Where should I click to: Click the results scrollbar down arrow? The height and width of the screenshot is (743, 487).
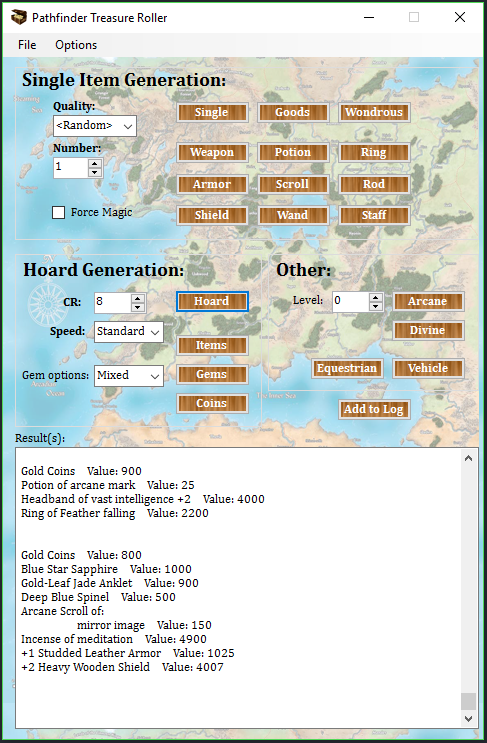469,719
